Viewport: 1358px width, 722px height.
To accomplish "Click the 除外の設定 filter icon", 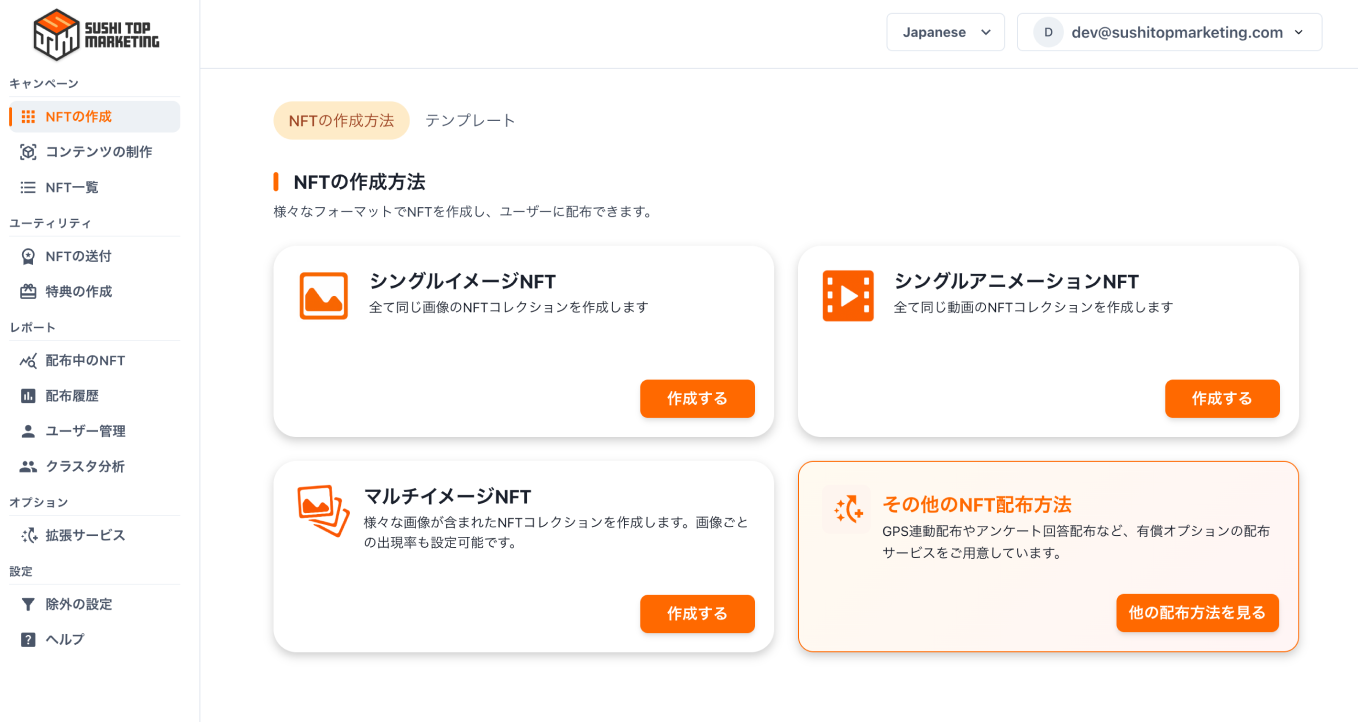I will tap(28, 605).
